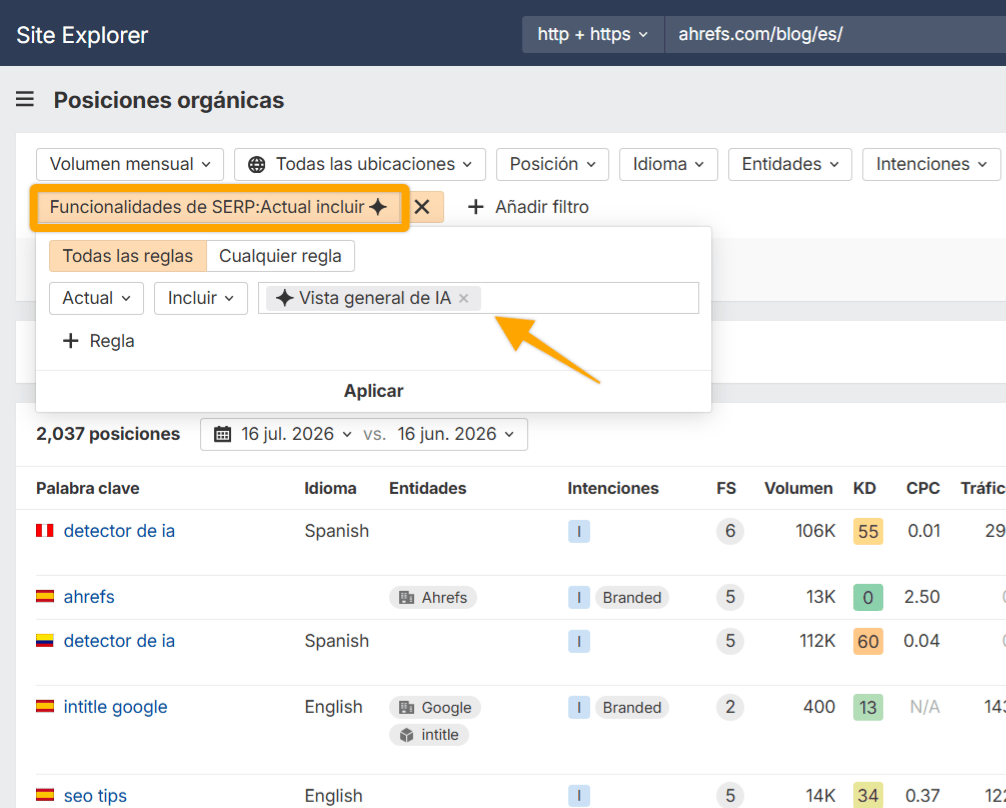Open Peru detector de ia keyword link
The height and width of the screenshot is (808, 1006).
119,531
